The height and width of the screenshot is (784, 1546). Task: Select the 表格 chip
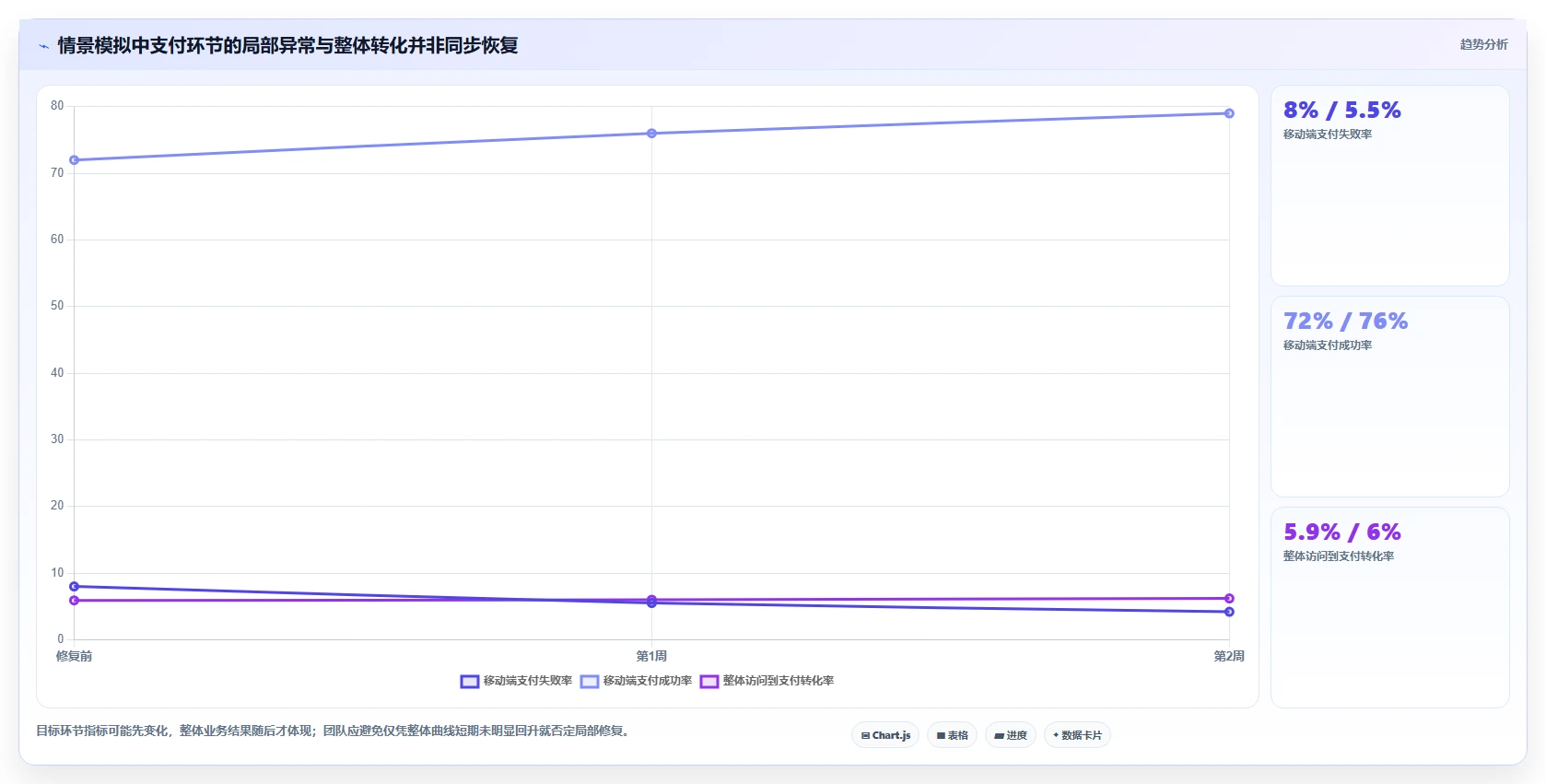[952, 735]
